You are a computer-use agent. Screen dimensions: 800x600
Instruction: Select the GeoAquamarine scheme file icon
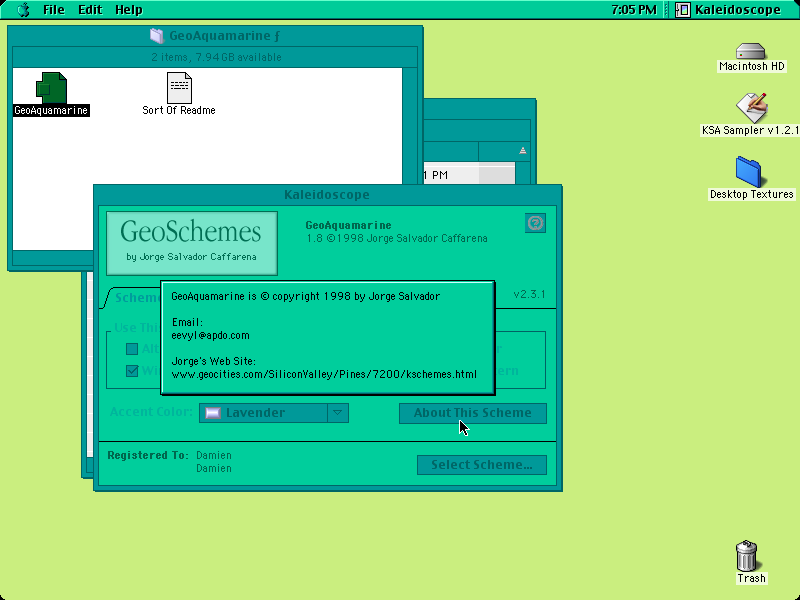(x=51, y=88)
